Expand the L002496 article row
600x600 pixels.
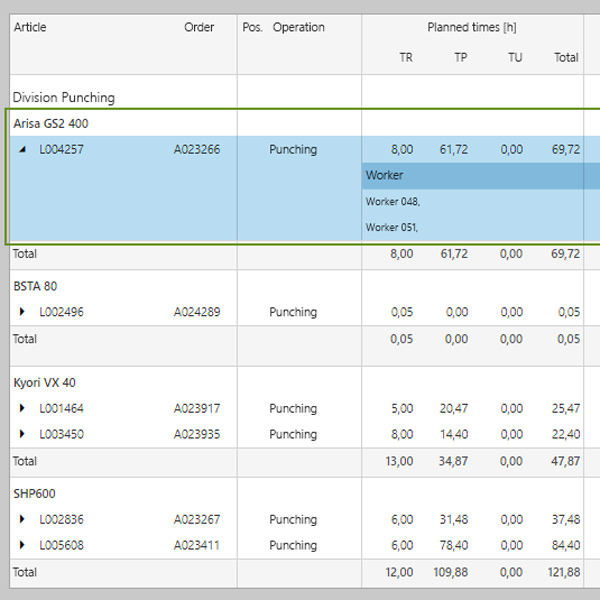pos(23,312)
